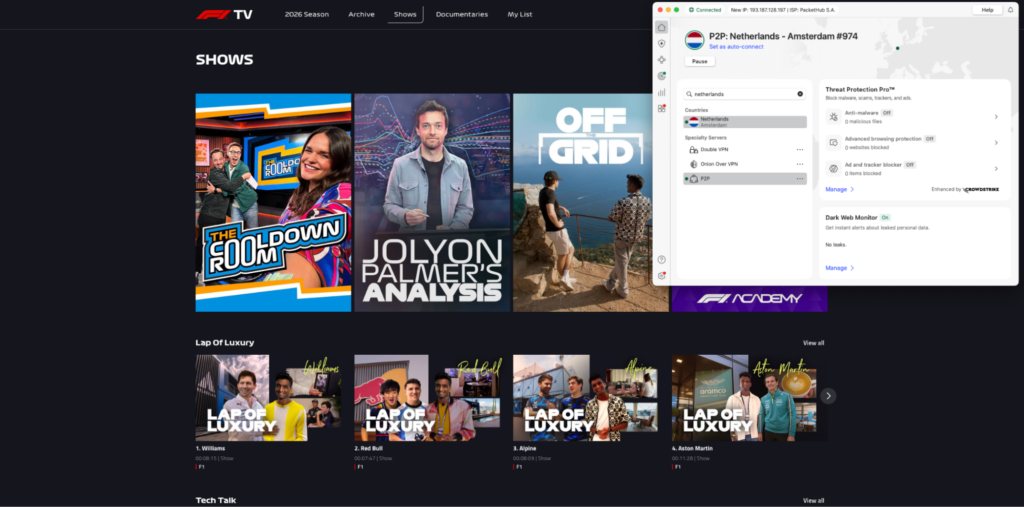Open Double VPN more options menu
Viewport: 1024px width, 507px height.
coord(799,150)
